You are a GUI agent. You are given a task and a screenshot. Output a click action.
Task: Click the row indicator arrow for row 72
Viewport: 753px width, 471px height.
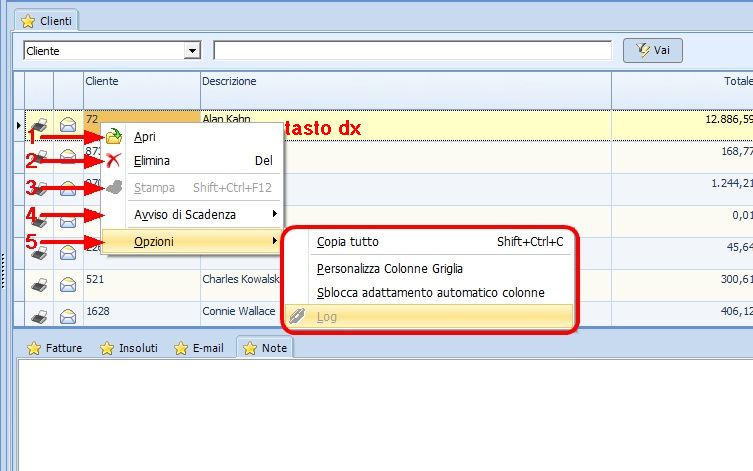(19, 125)
